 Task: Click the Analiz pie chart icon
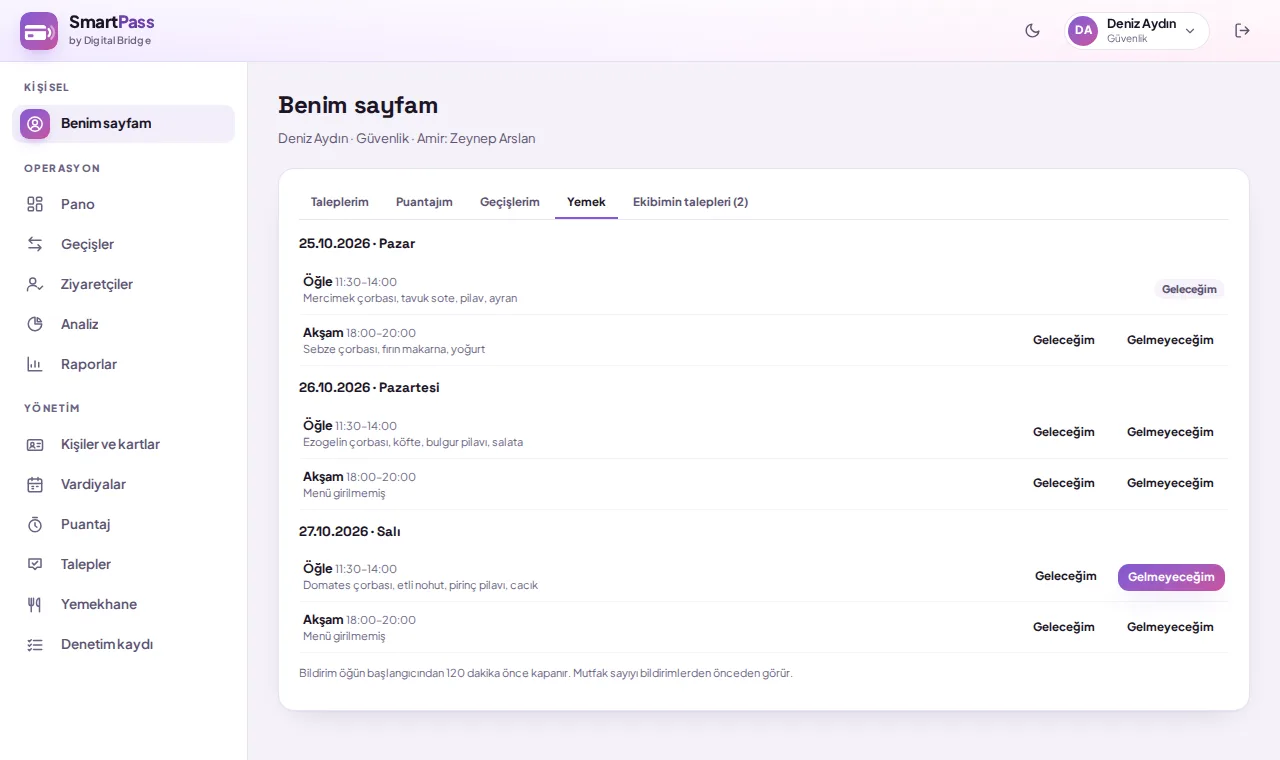[35, 324]
